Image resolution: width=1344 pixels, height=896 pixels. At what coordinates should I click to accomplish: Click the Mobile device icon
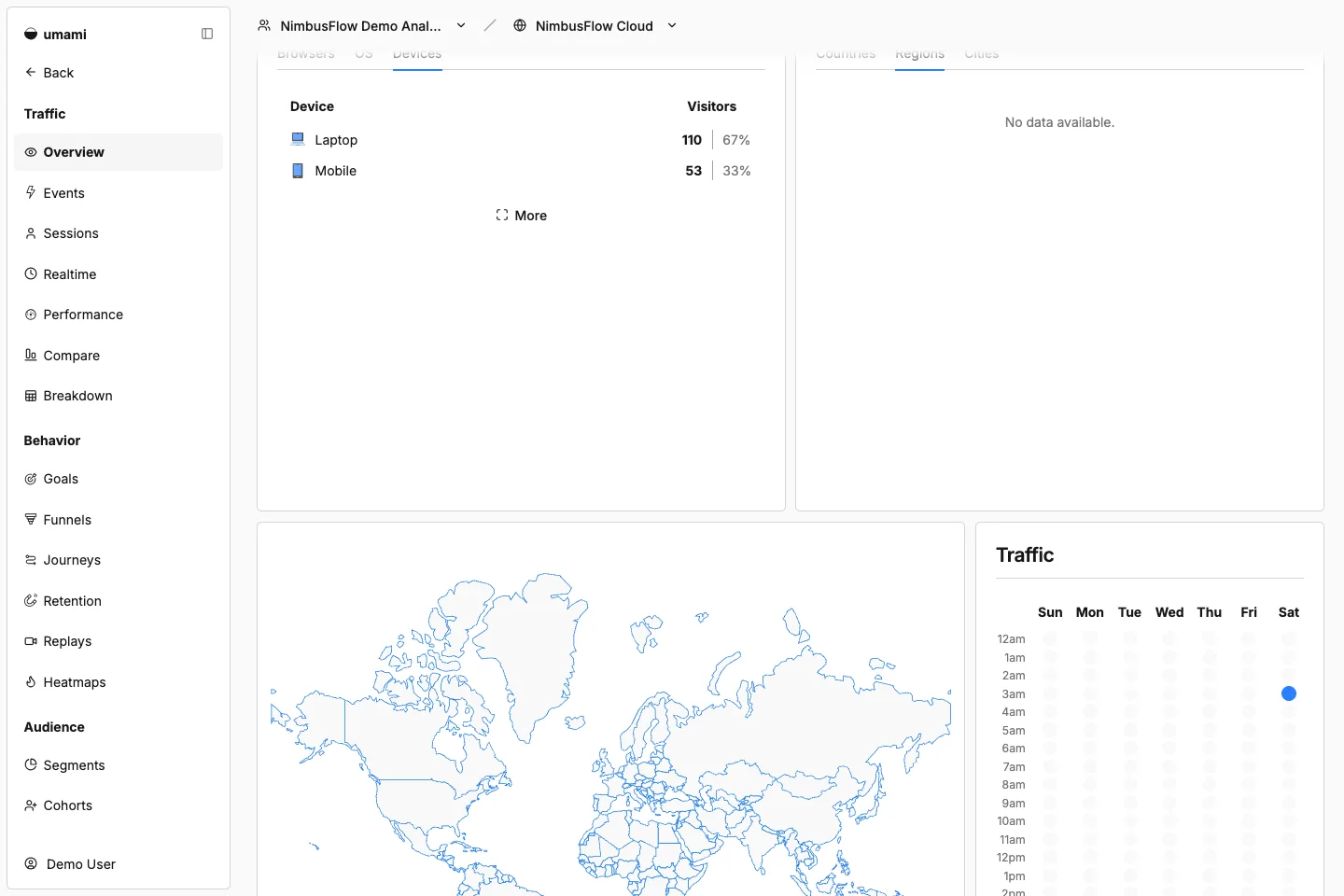(298, 171)
